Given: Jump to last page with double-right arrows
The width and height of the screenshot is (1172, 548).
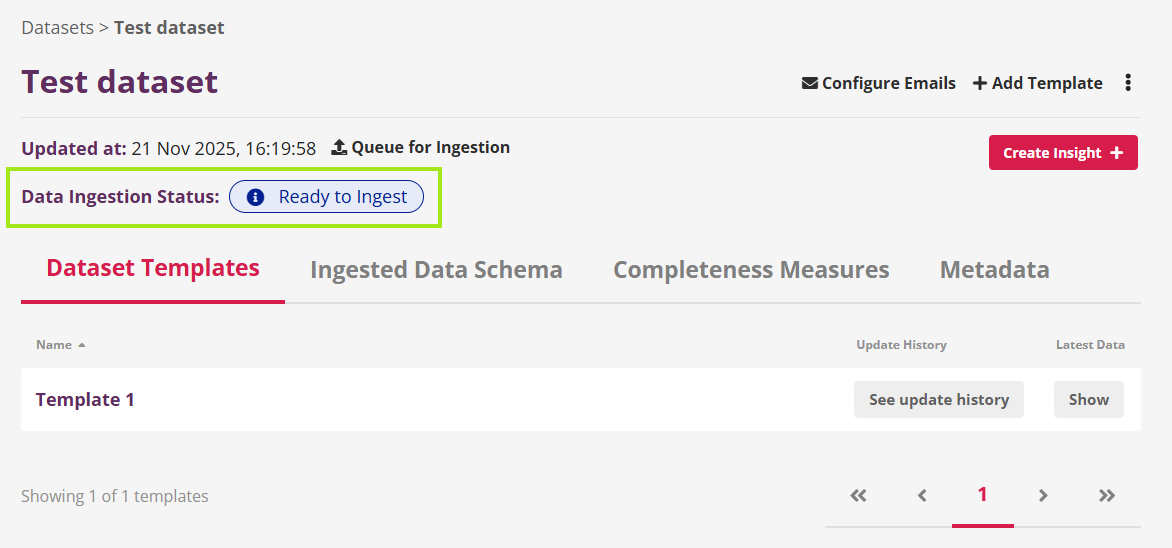Looking at the screenshot, I should (x=1106, y=495).
